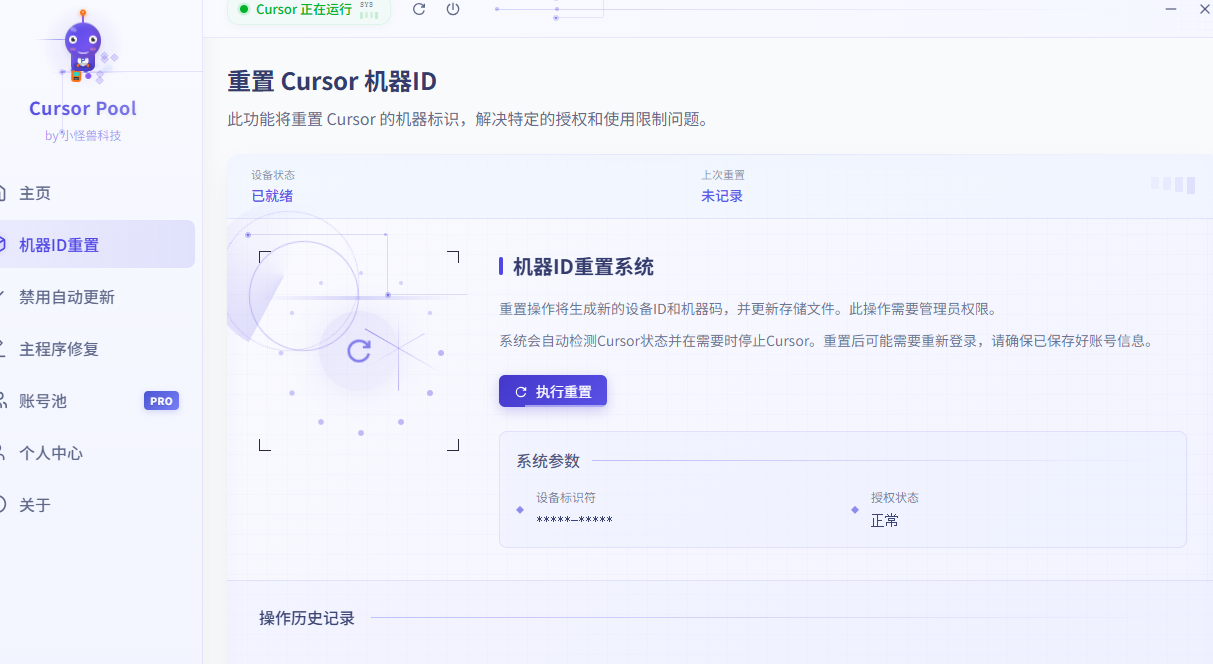This screenshot has height=664, width=1213.
Task: Expand the 操作历史记录 section
Action: [304, 618]
